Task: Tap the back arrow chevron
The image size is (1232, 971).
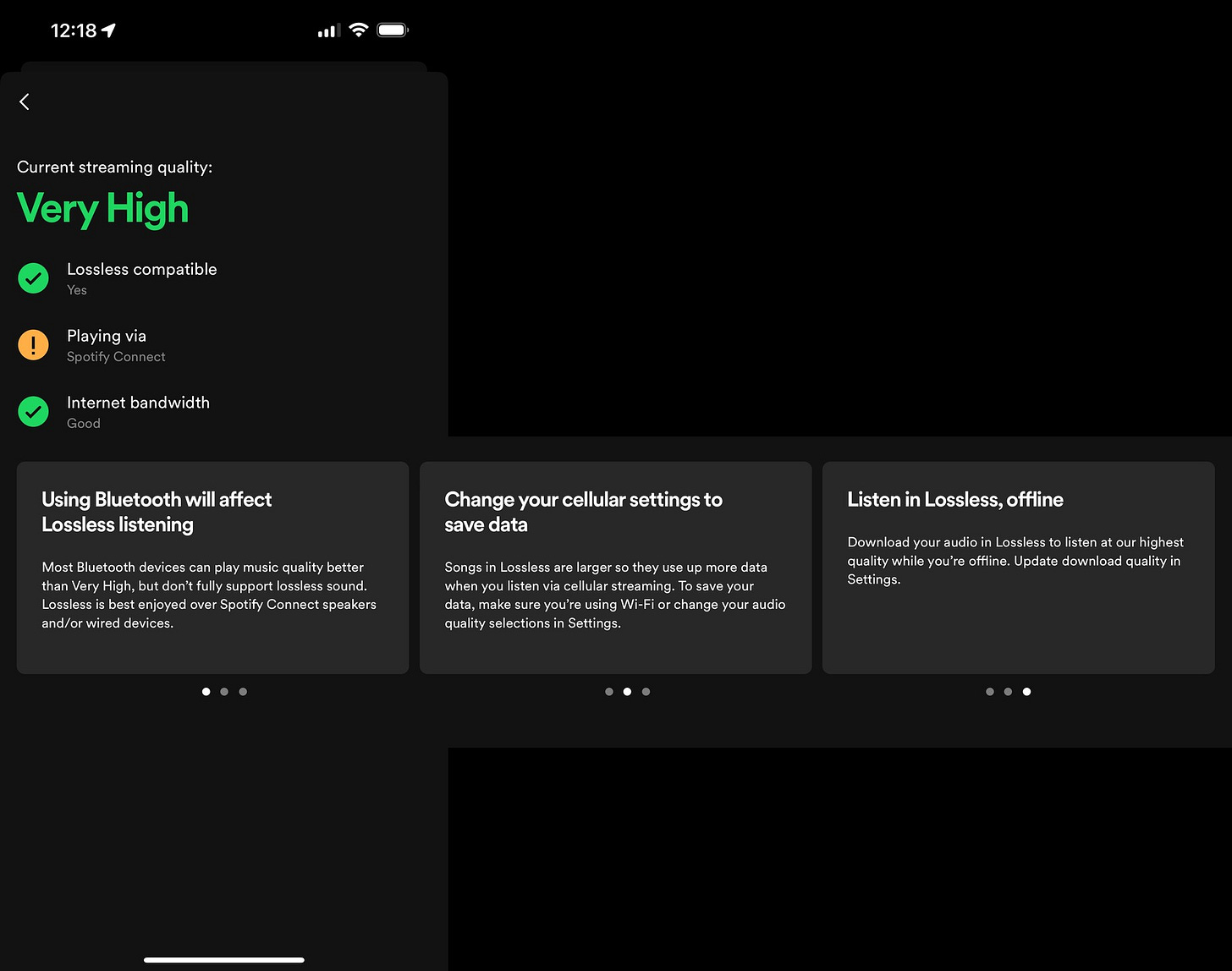Action: click(25, 101)
